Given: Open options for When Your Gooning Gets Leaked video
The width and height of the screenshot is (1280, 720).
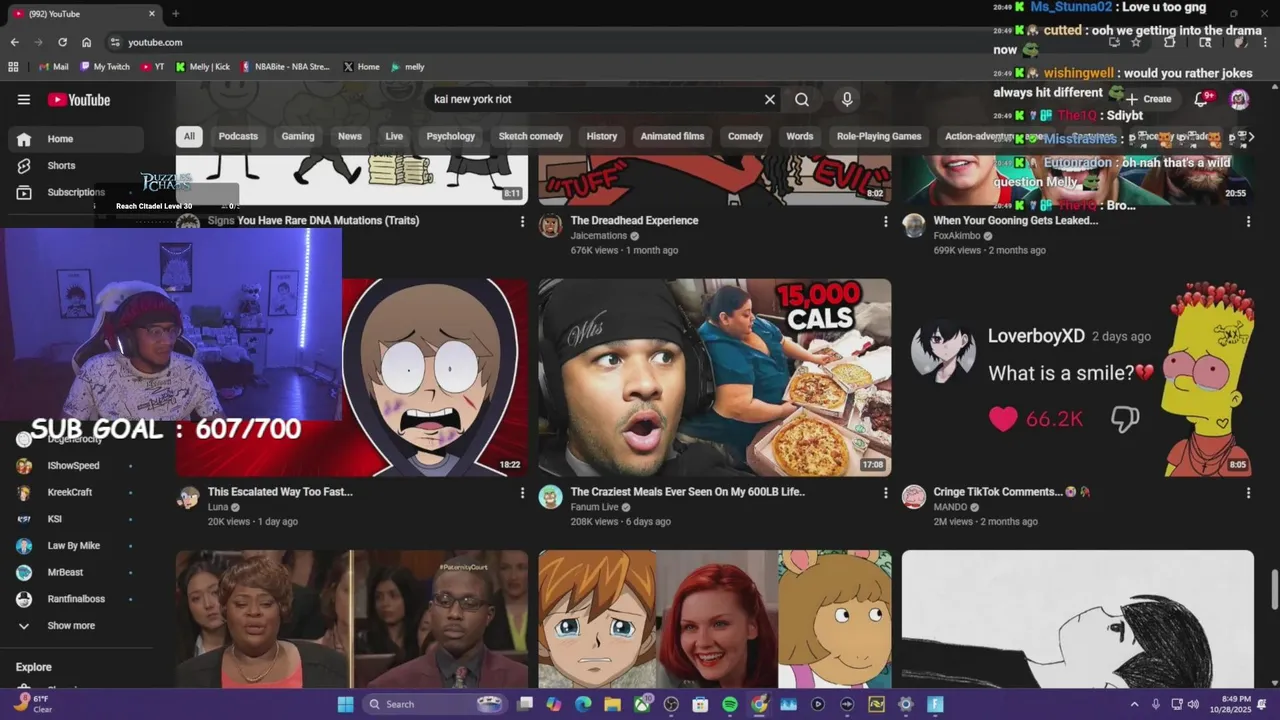Looking at the screenshot, I should pyautogui.click(x=1248, y=221).
